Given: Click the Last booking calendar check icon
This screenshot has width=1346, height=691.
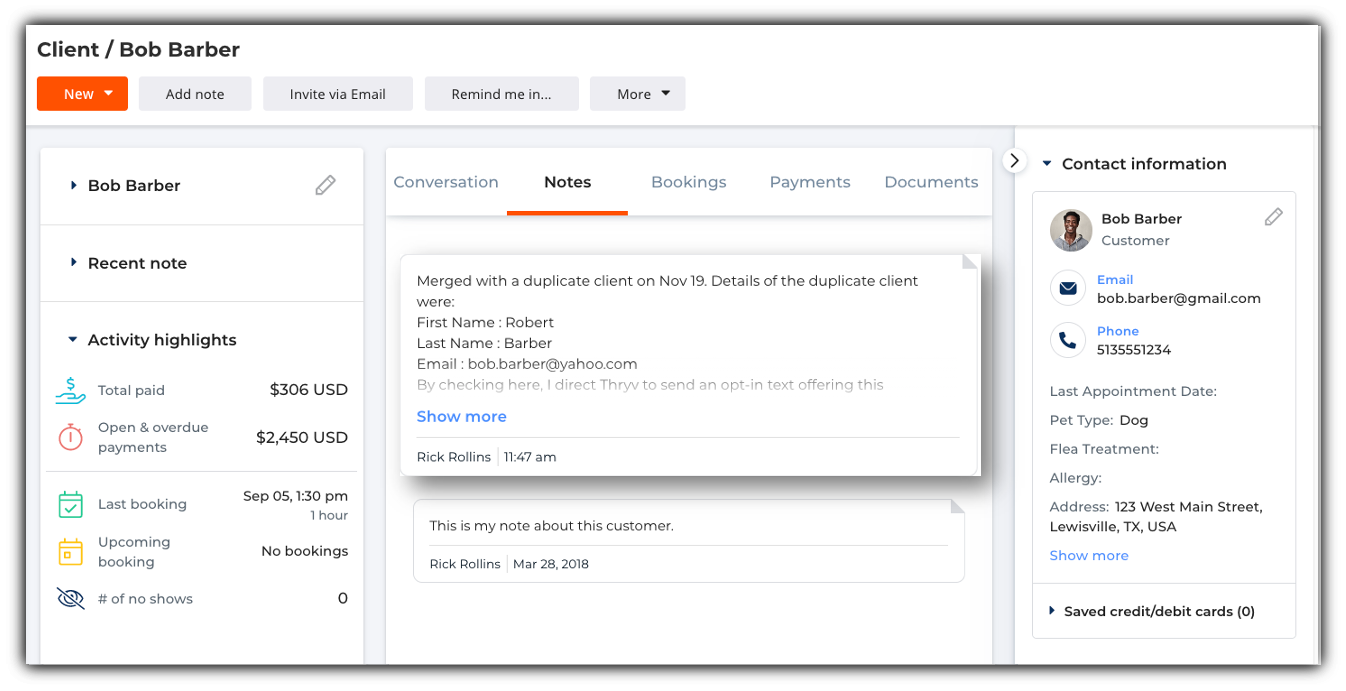Looking at the screenshot, I should pos(70,504).
